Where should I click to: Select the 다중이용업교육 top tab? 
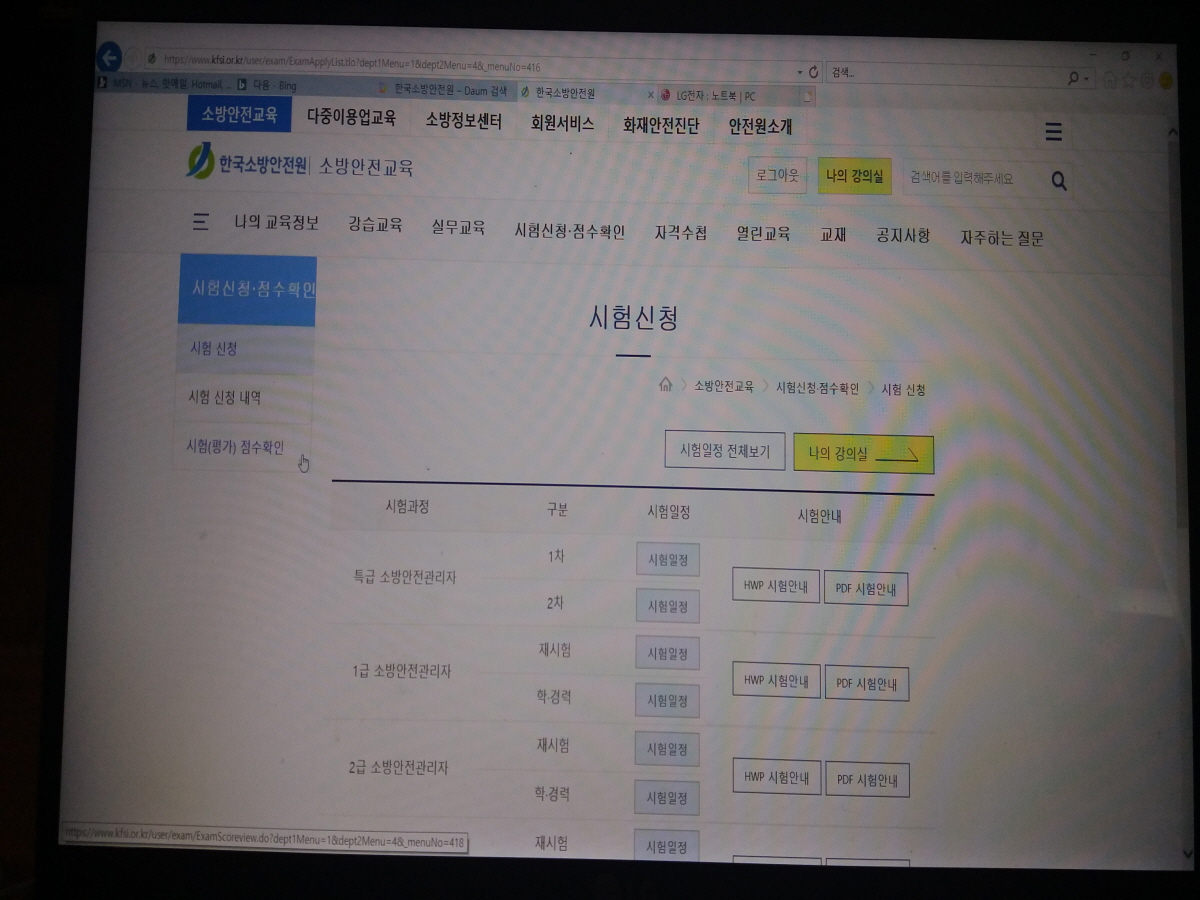[x=351, y=118]
